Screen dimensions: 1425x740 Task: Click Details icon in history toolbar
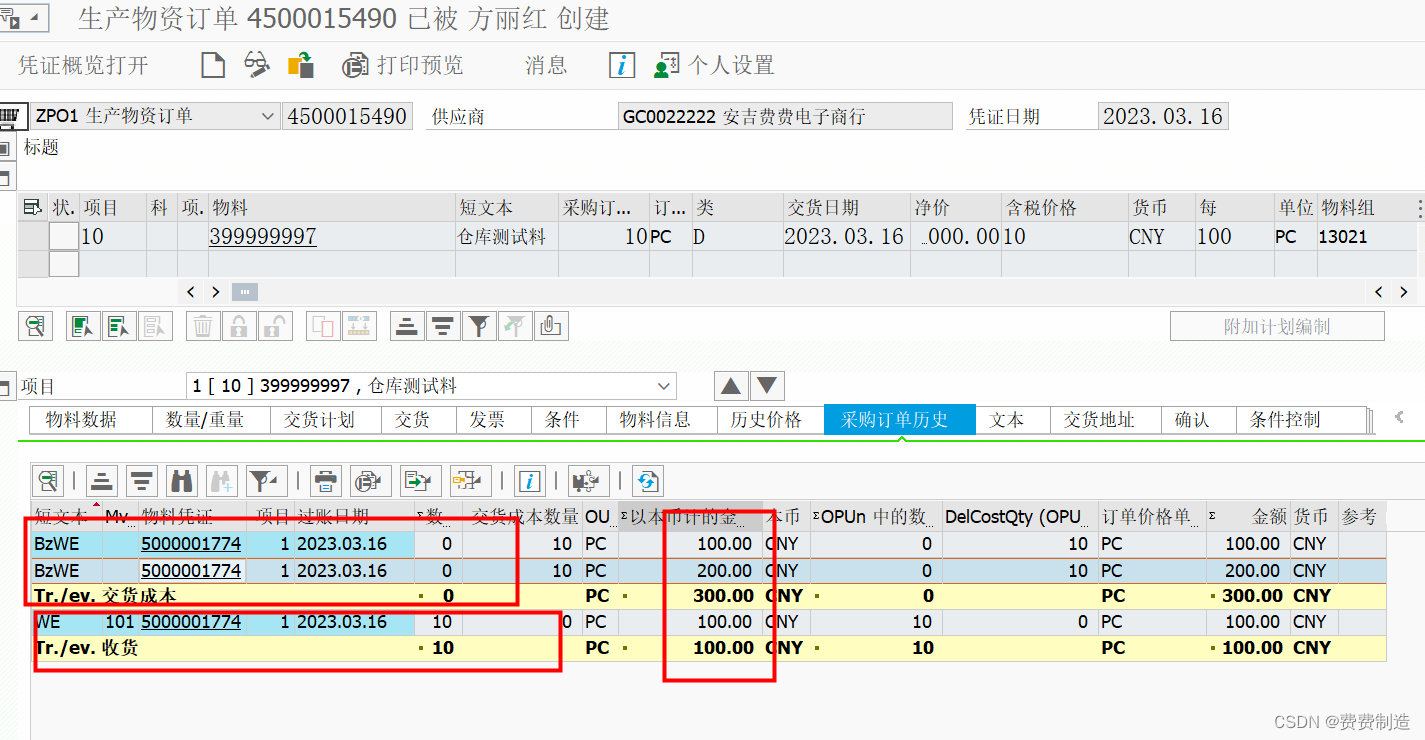click(48, 481)
